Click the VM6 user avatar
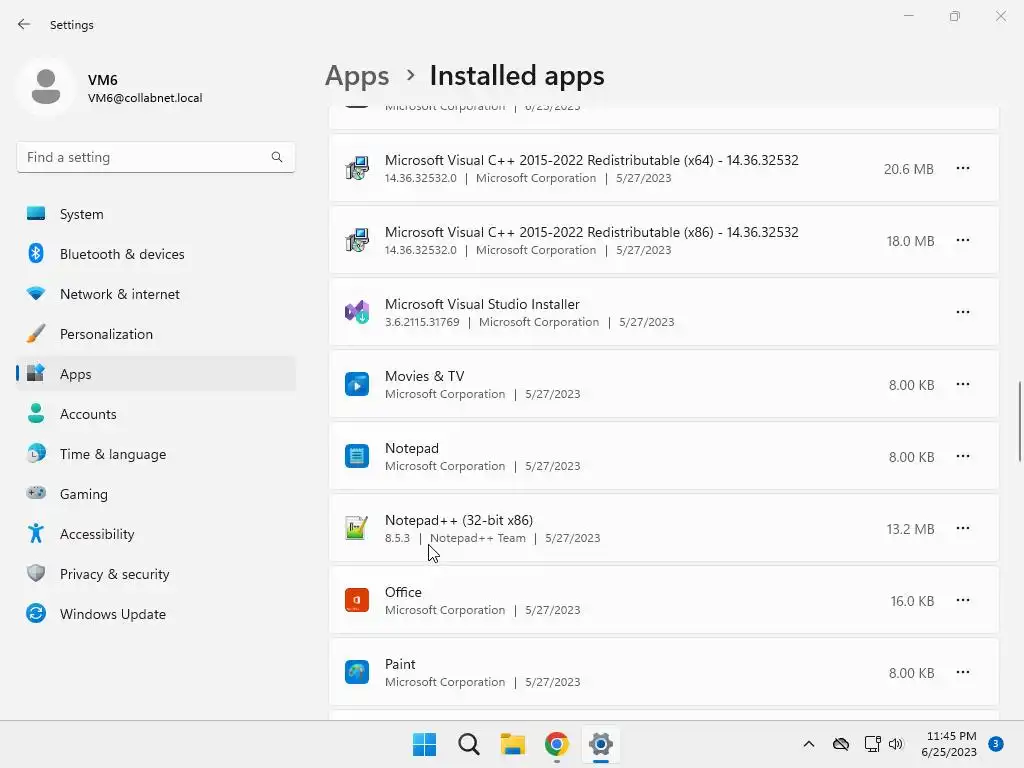Screen dimensions: 1024x768 [x=46, y=87]
